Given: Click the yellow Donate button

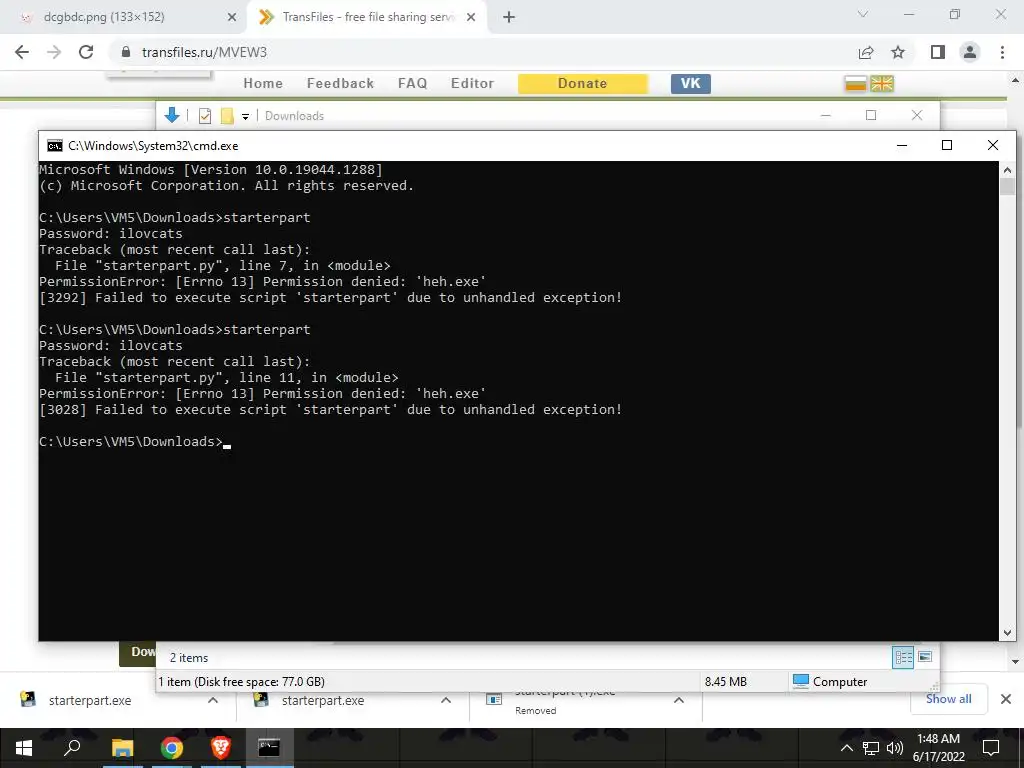Looking at the screenshot, I should click(x=583, y=84).
